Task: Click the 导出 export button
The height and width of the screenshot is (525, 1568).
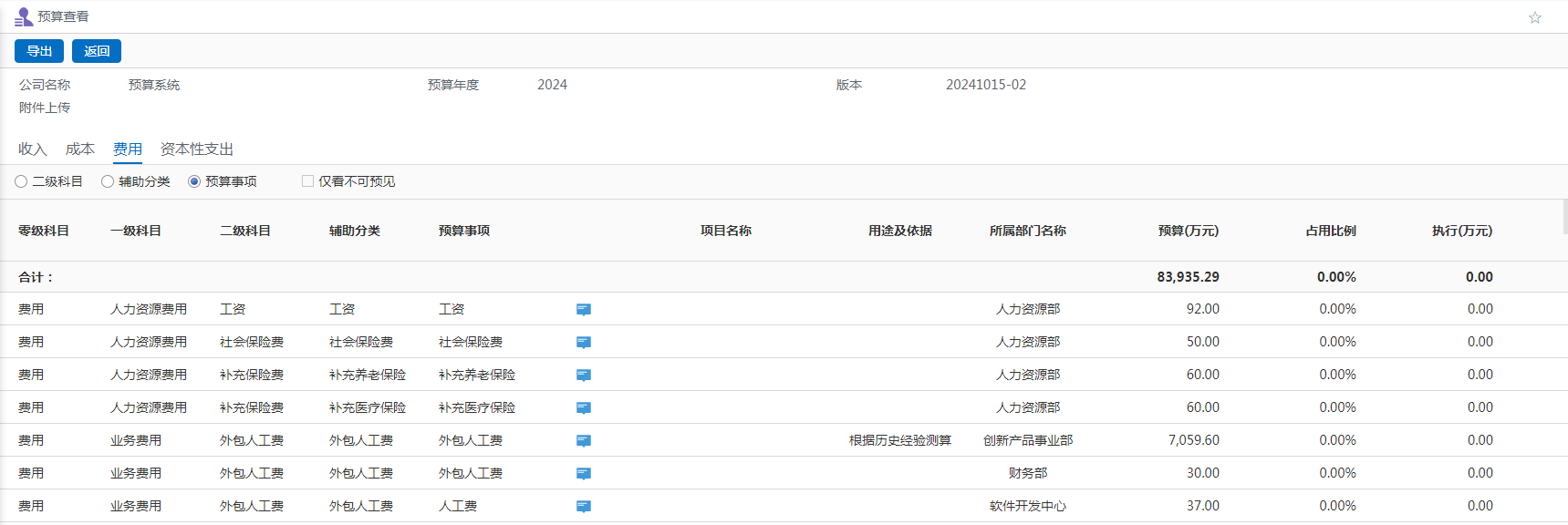Action: point(39,51)
